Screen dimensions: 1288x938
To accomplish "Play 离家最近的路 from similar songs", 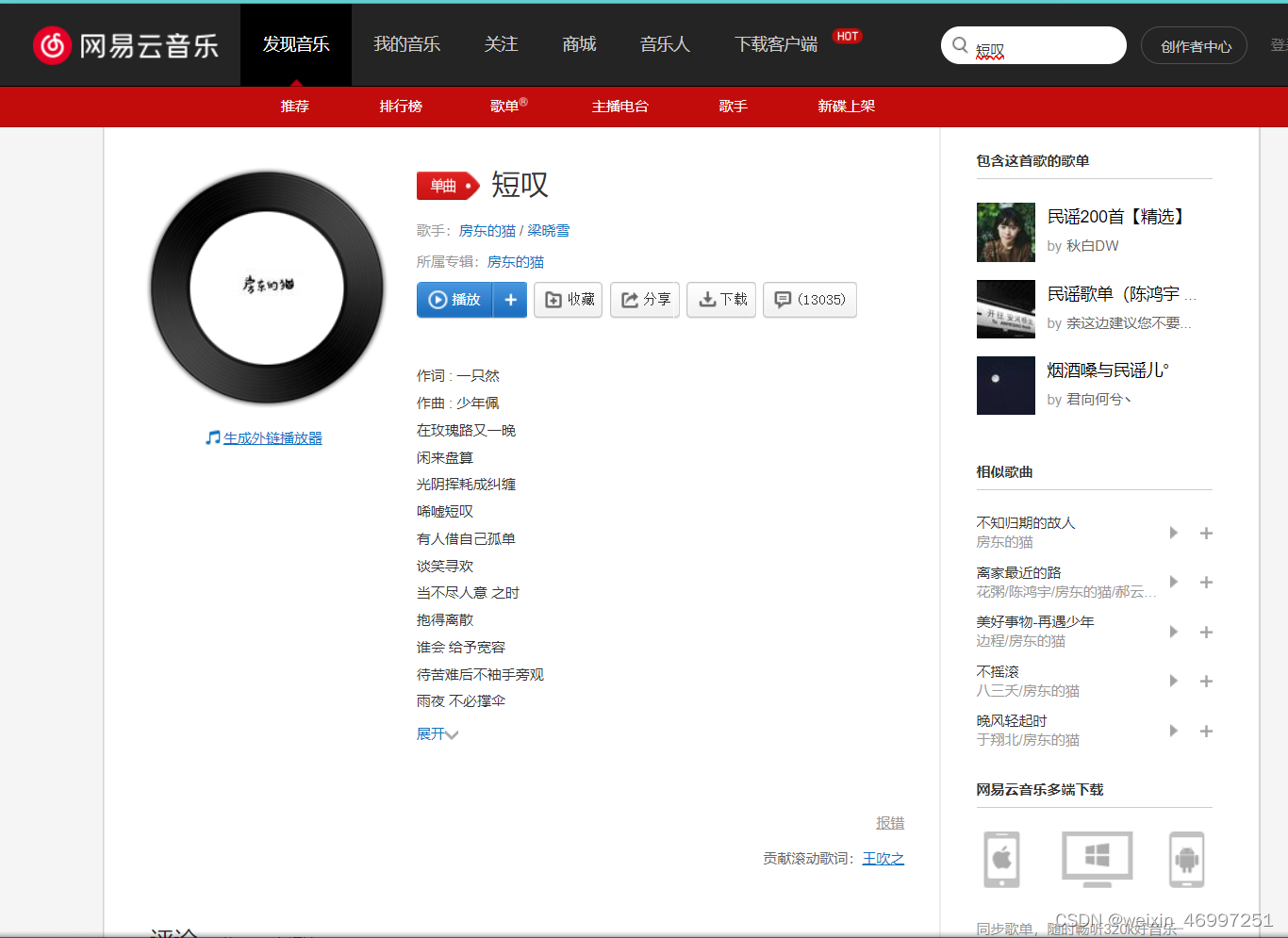I will [x=1174, y=582].
